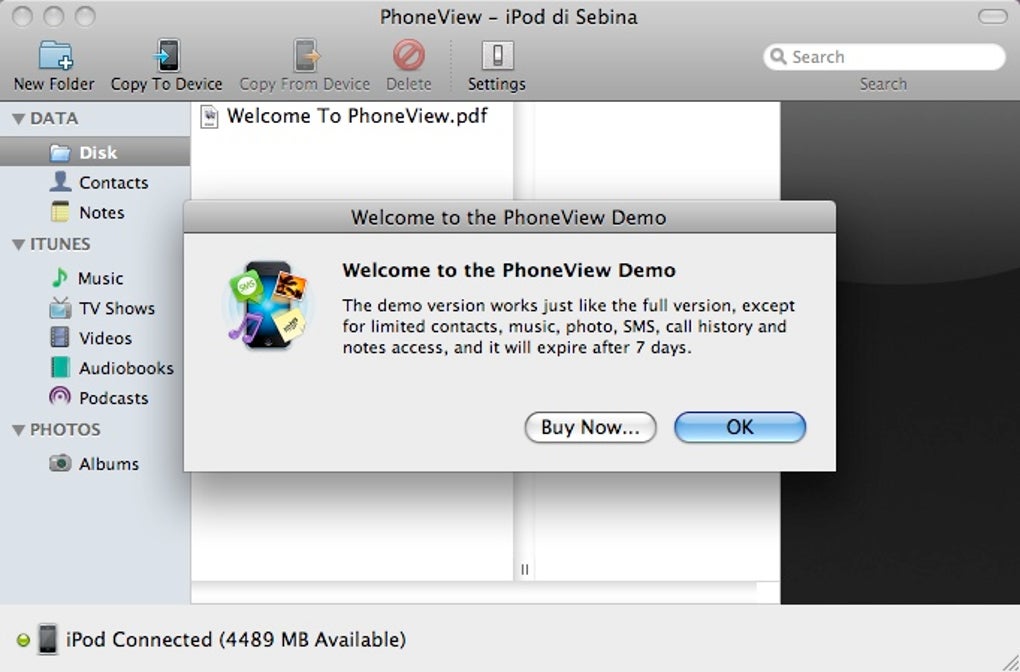Click the ITUNES section header text
The image size is (1020, 672).
[x=60, y=244]
